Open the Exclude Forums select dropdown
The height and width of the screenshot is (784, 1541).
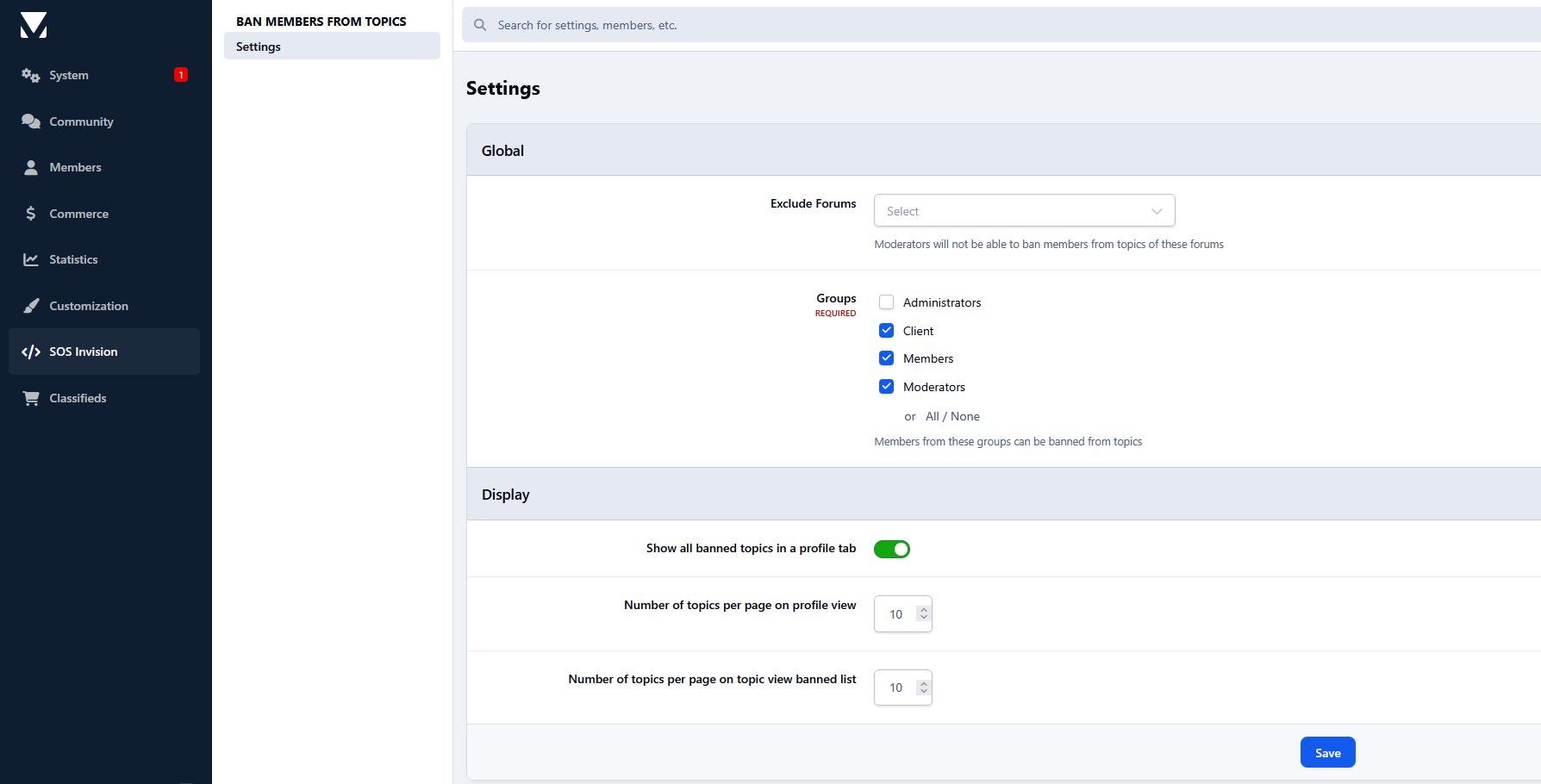coord(1025,211)
